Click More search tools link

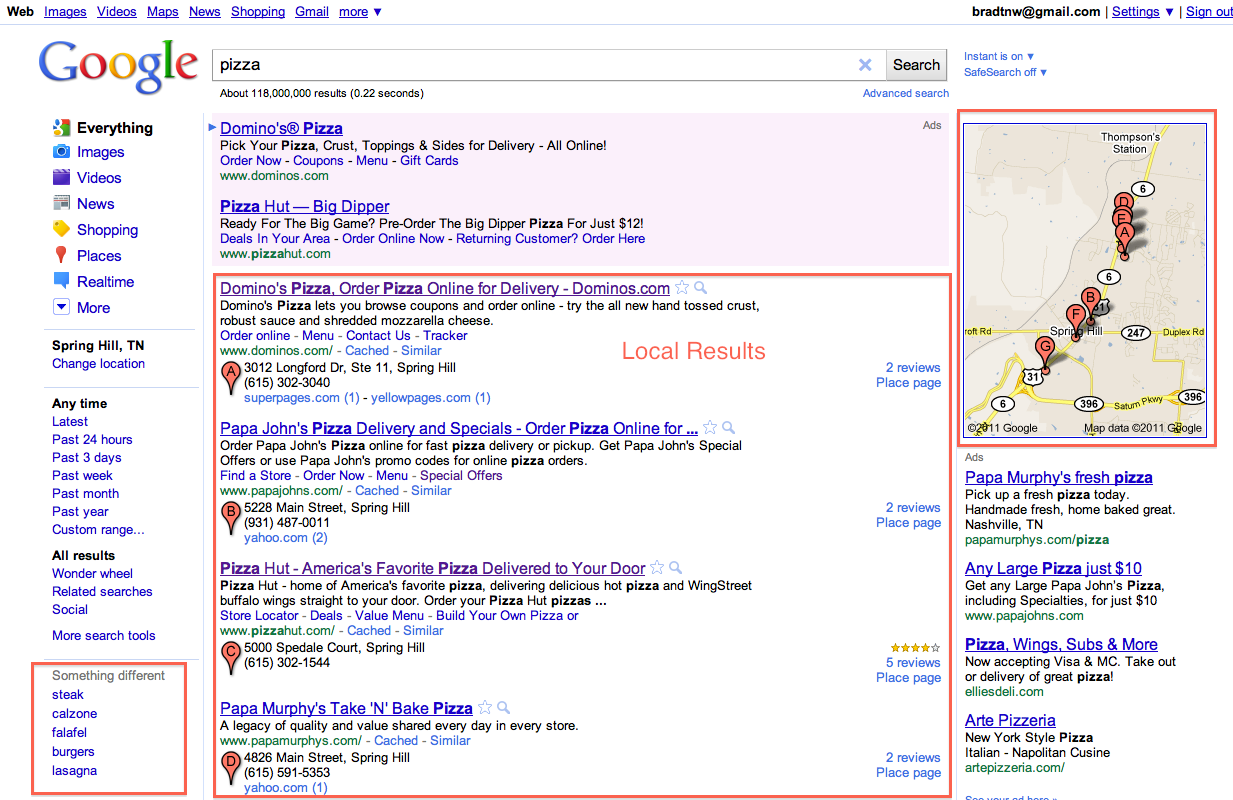point(104,636)
